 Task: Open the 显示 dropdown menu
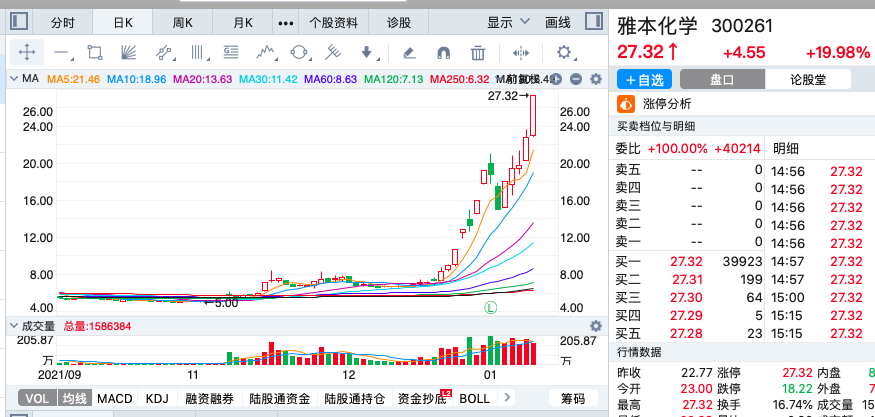[508, 22]
